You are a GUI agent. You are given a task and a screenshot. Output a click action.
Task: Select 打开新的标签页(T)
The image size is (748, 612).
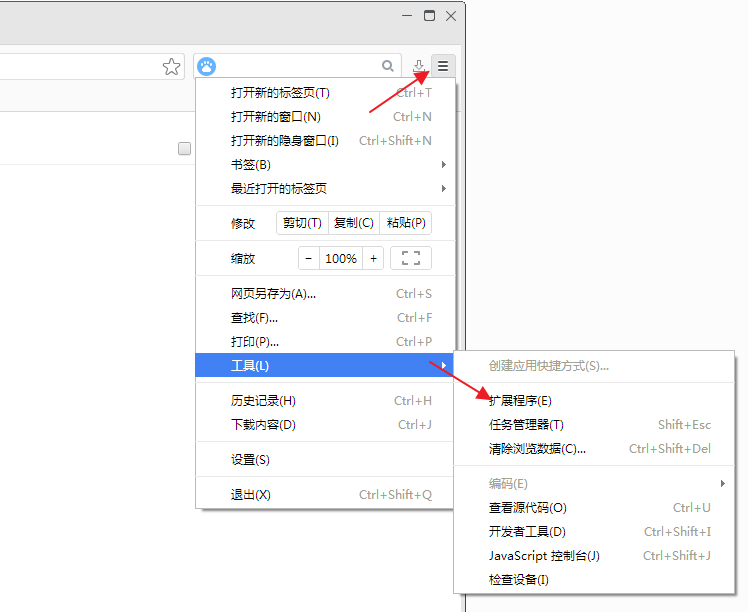click(324, 93)
